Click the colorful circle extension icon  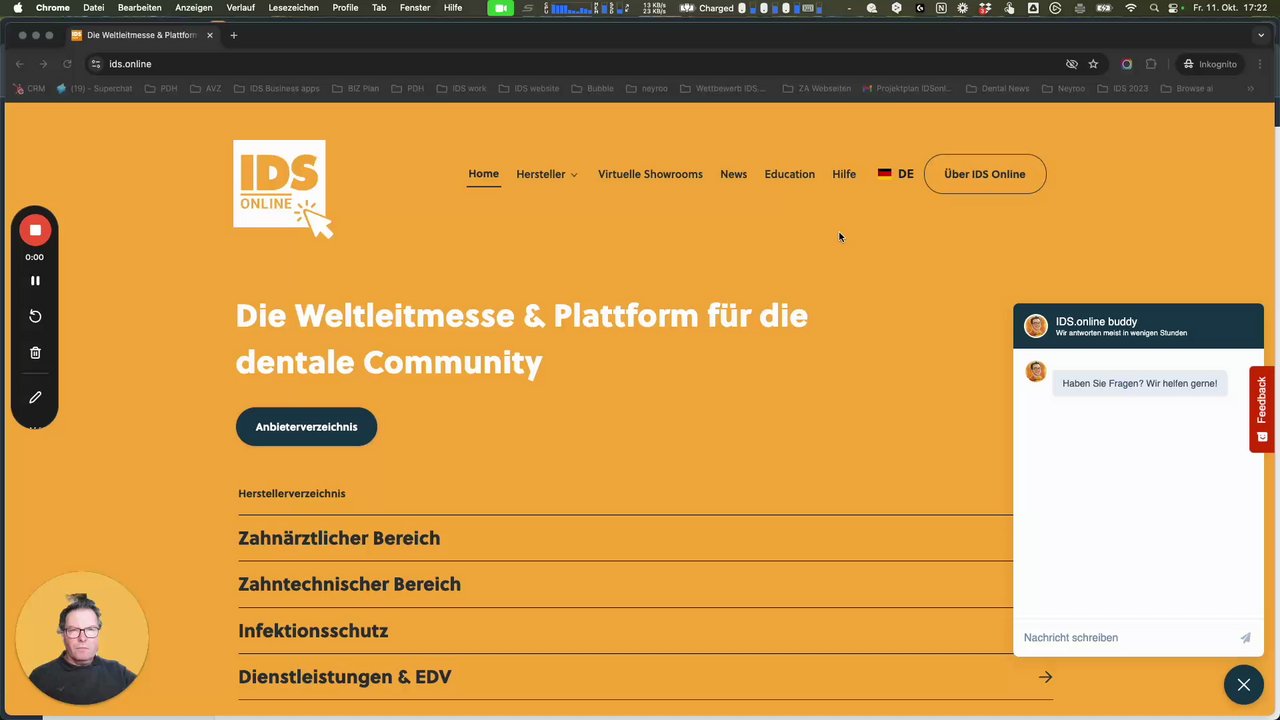1126,64
